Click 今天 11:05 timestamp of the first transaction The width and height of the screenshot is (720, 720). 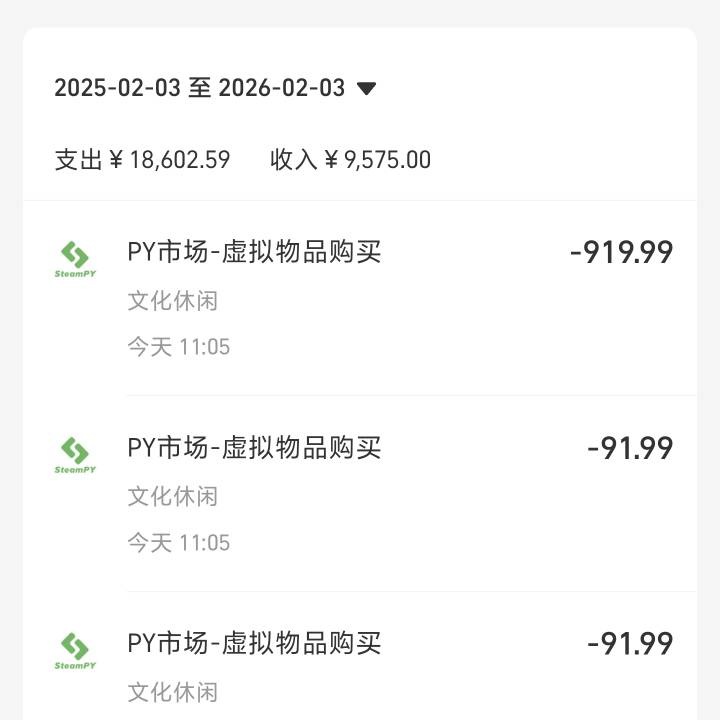pos(178,347)
